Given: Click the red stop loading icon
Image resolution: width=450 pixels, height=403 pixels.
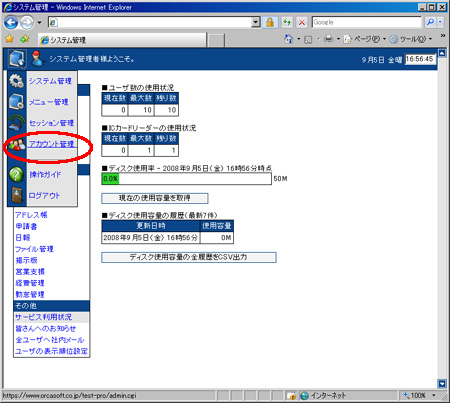Looking at the screenshot, I should pos(302,22).
